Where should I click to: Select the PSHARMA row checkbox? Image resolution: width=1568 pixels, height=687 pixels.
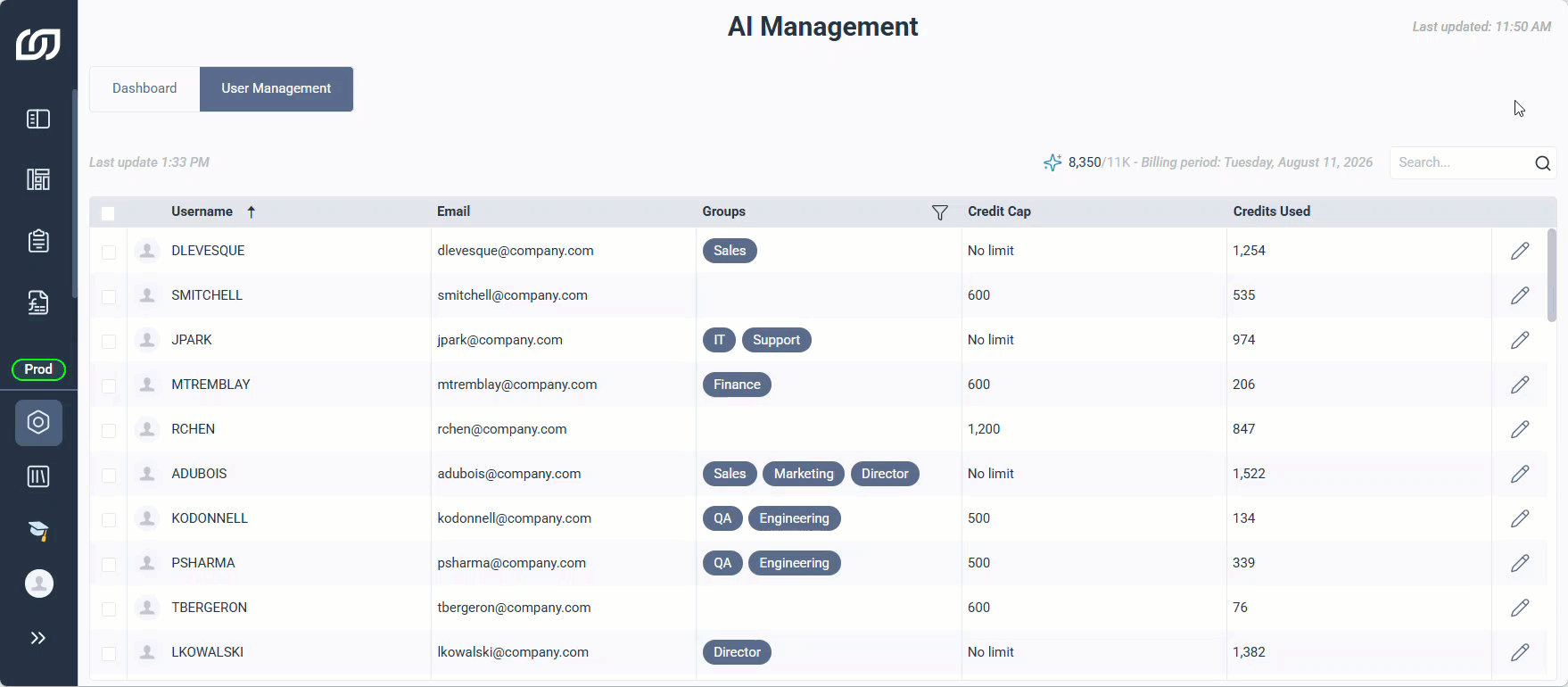(109, 565)
